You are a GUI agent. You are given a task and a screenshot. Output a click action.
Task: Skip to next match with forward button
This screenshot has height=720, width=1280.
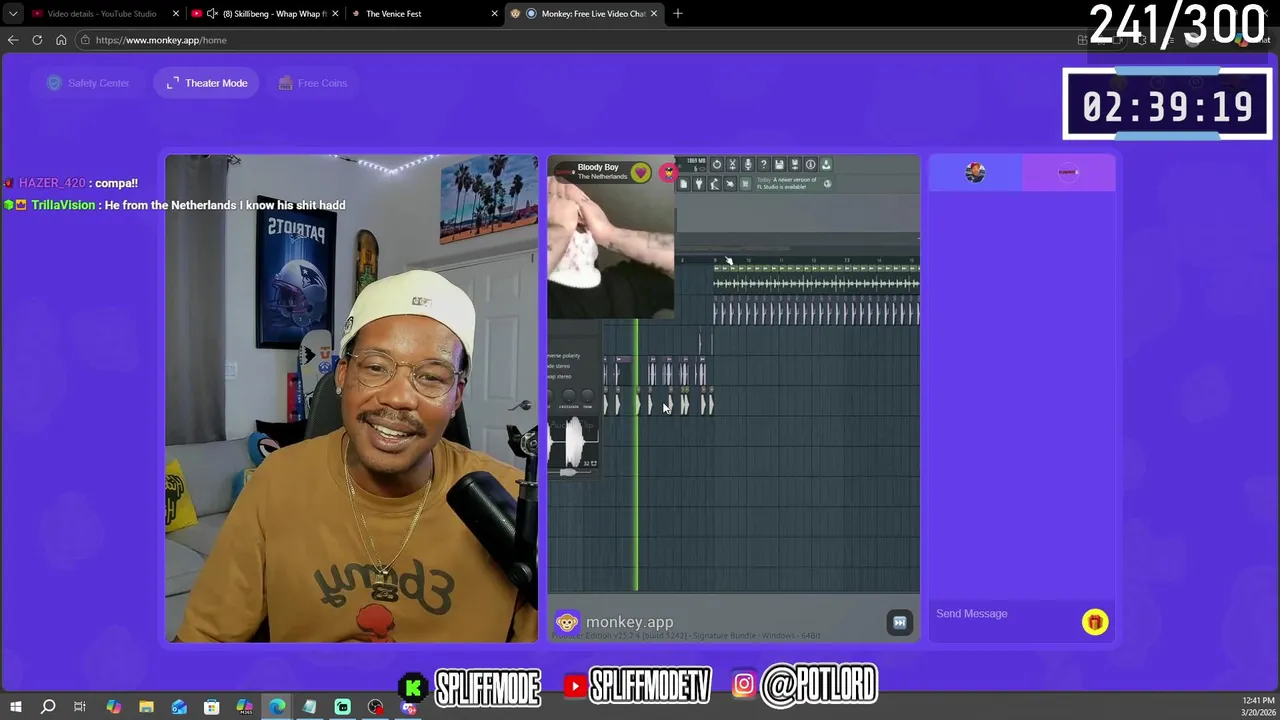tap(899, 622)
